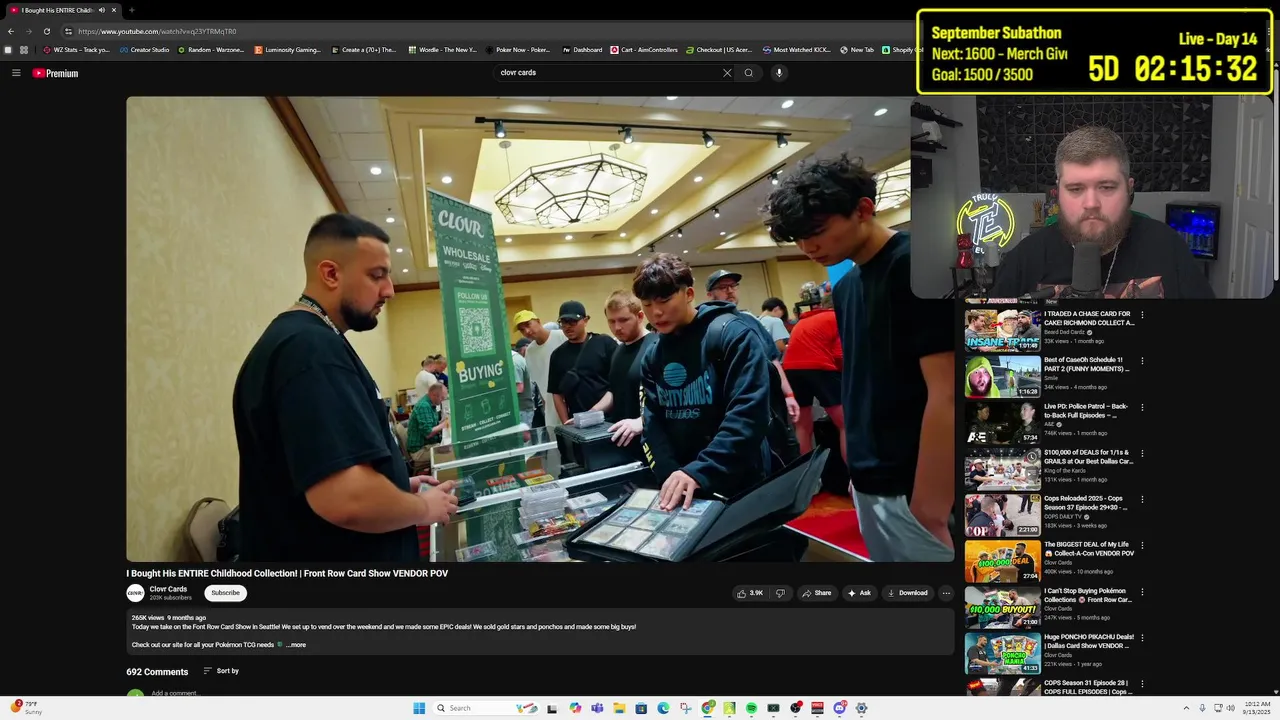Open Discord from the taskbar

coord(839,708)
